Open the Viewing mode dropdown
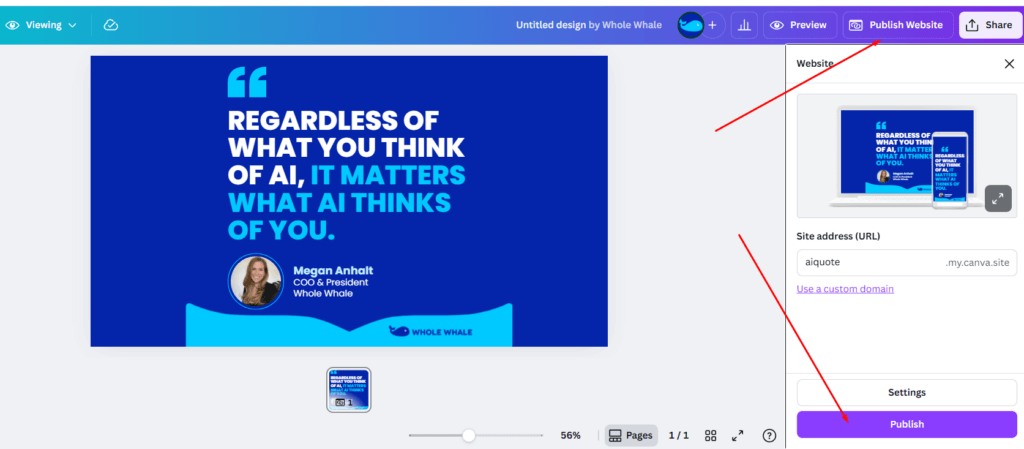 click(42, 25)
